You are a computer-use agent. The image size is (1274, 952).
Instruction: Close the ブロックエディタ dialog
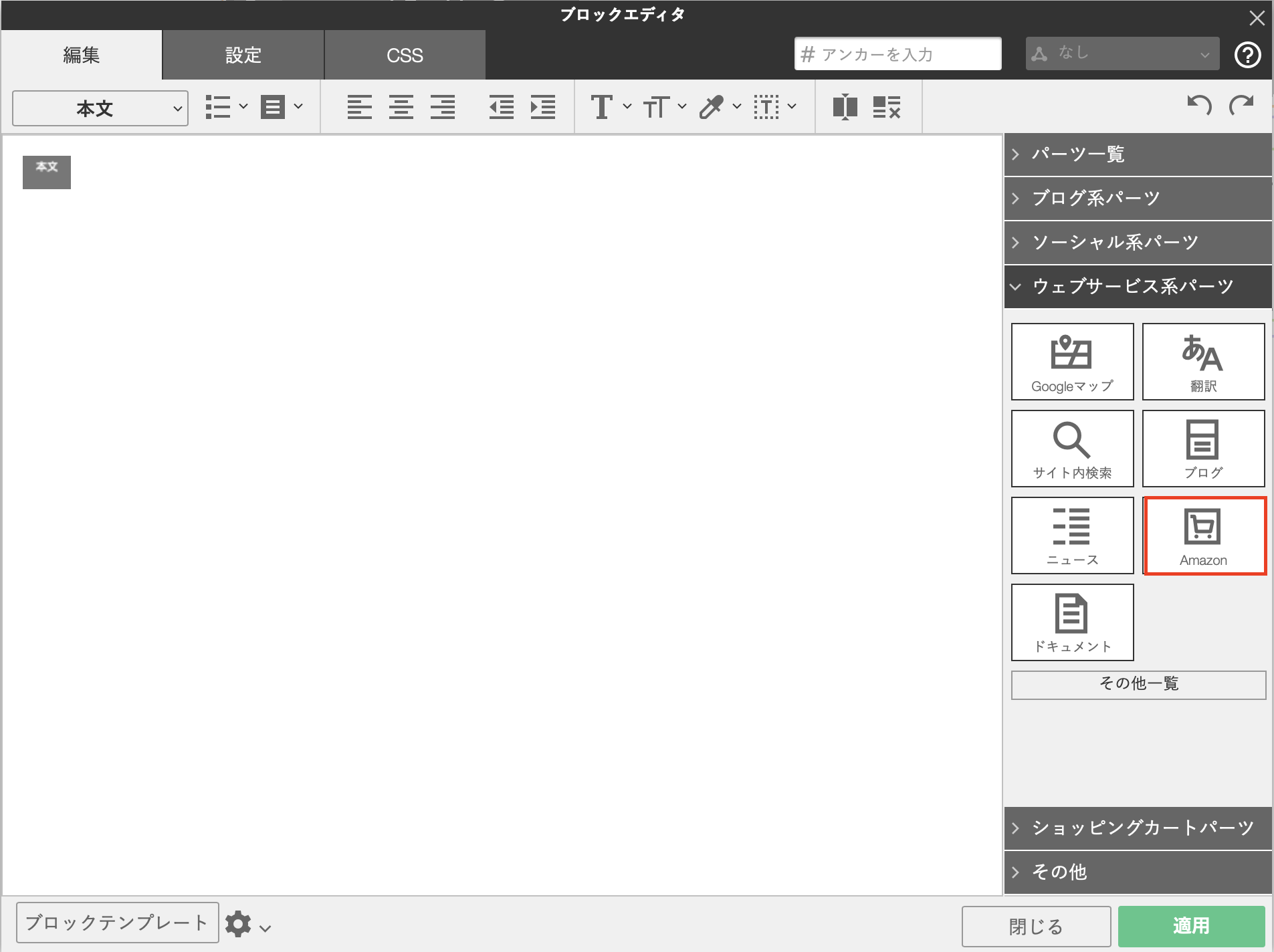click(x=1257, y=18)
